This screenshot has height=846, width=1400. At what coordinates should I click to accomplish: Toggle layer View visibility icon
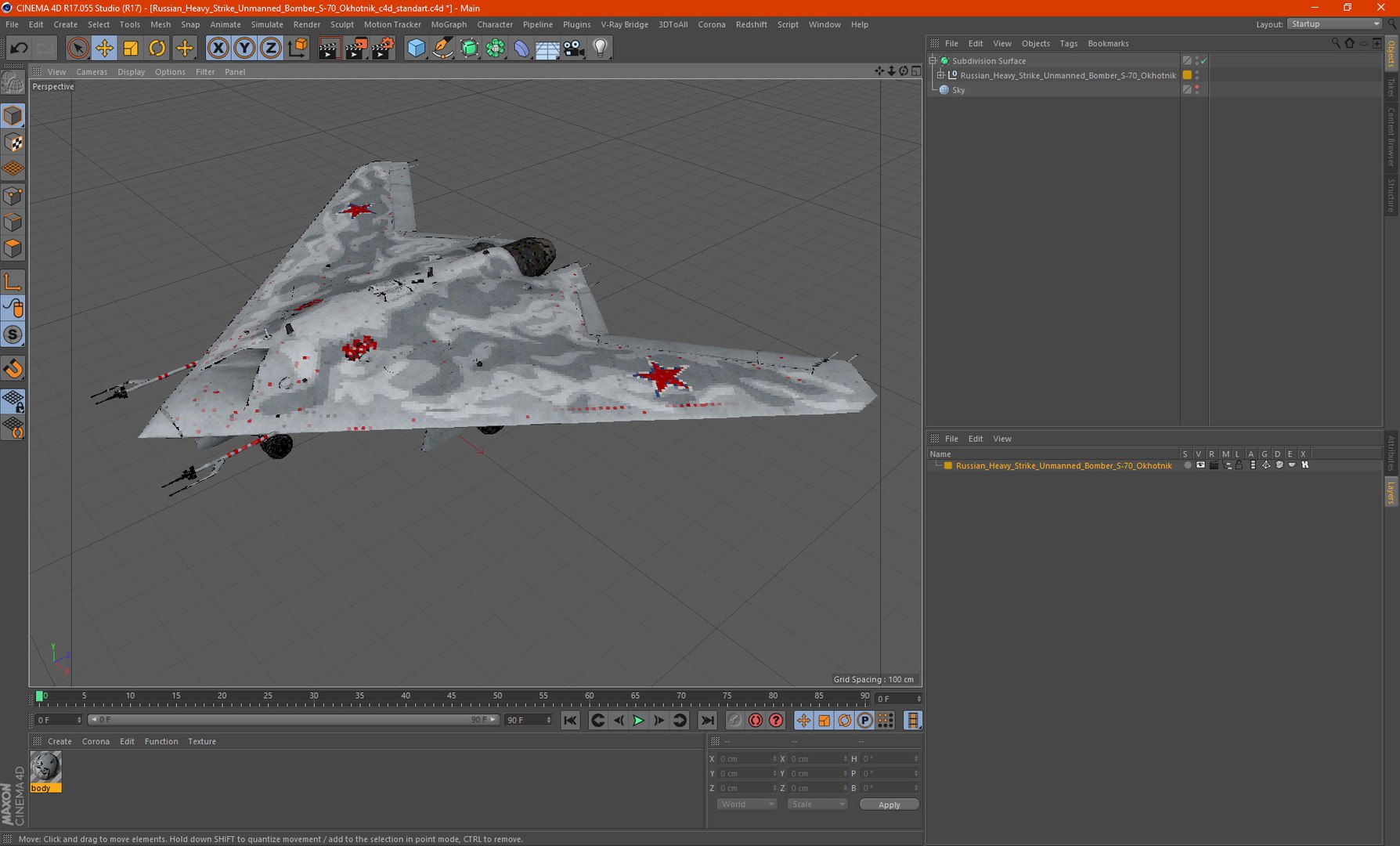[1200, 465]
